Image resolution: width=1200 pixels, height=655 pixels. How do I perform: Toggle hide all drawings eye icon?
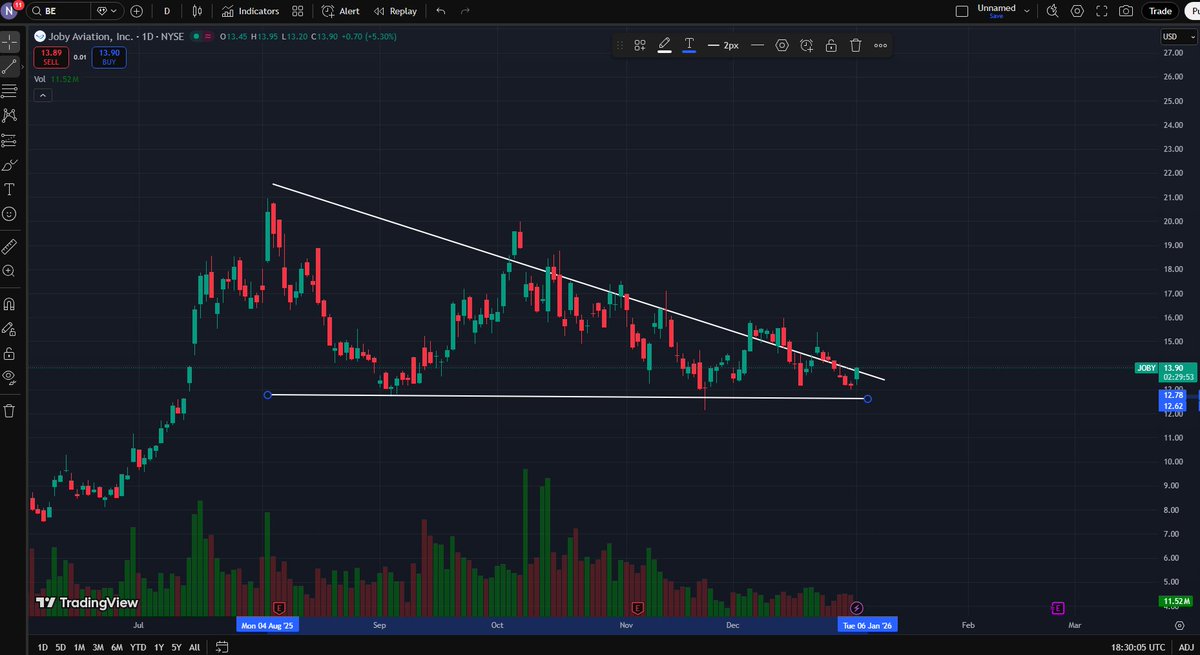[x=10, y=377]
